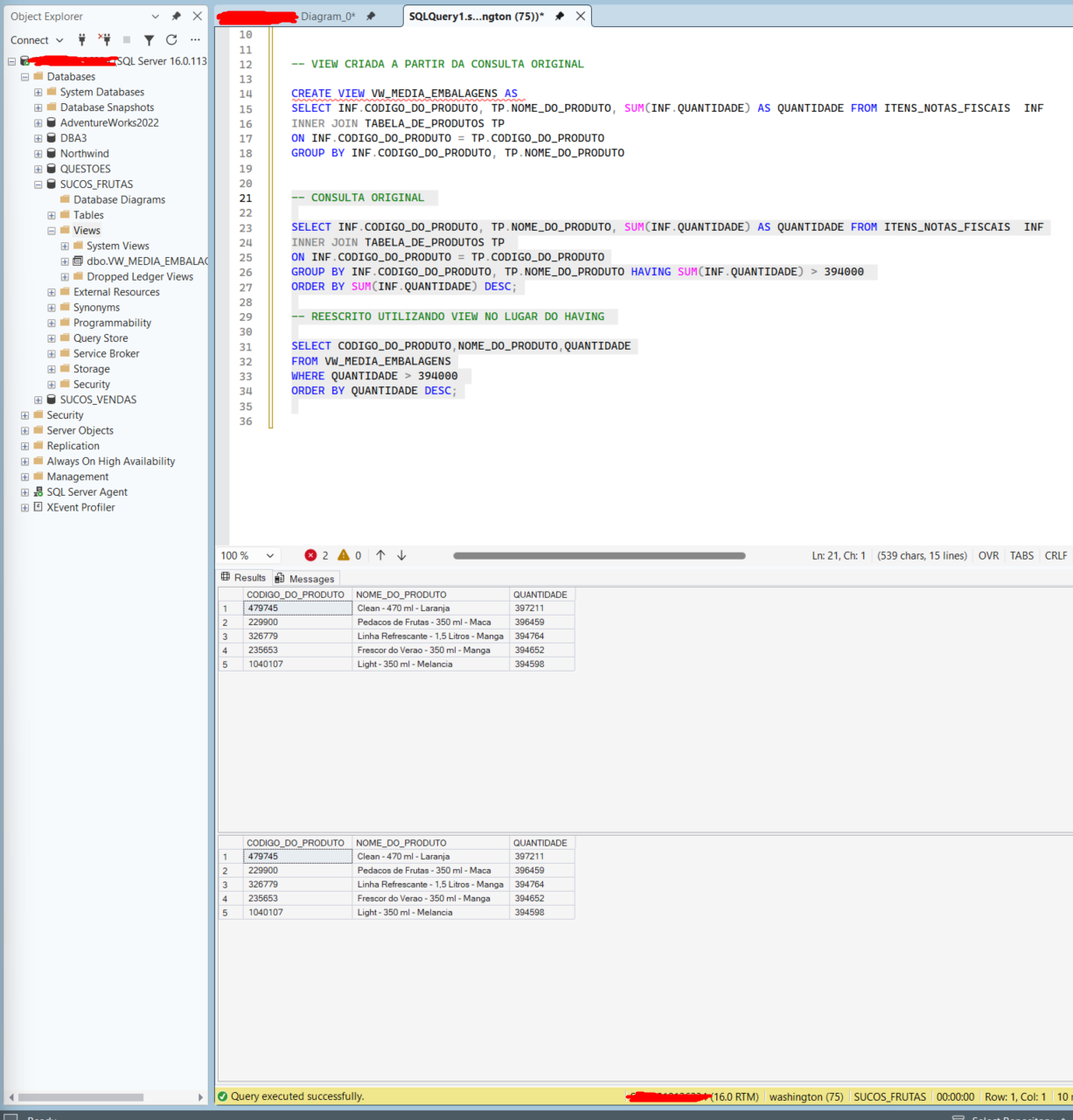Image resolution: width=1073 pixels, height=1120 pixels.
Task: Click Object Explorer scroll right arrow
Action: tap(200, 1096)
